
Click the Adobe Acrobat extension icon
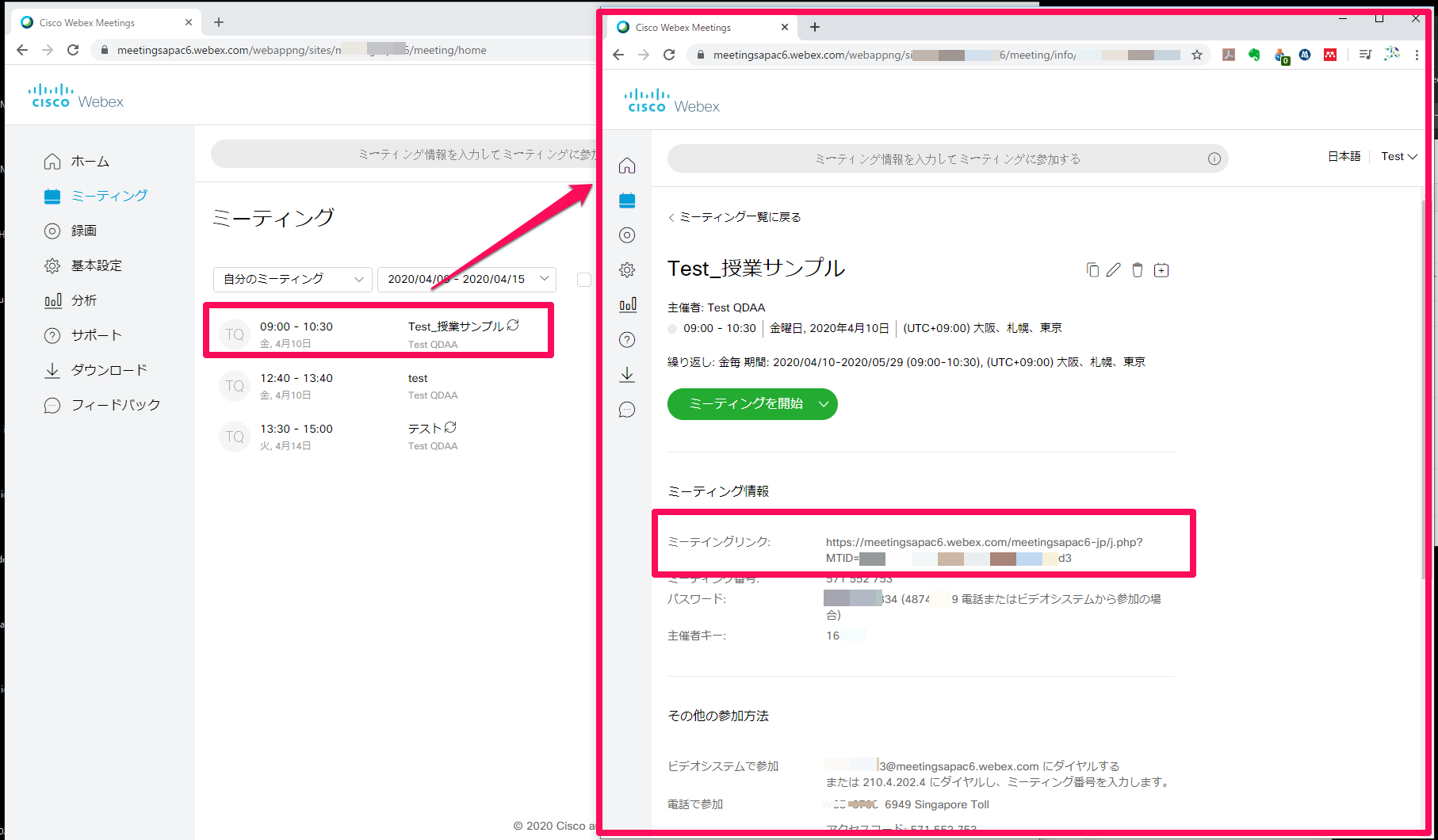point(1229,55)
